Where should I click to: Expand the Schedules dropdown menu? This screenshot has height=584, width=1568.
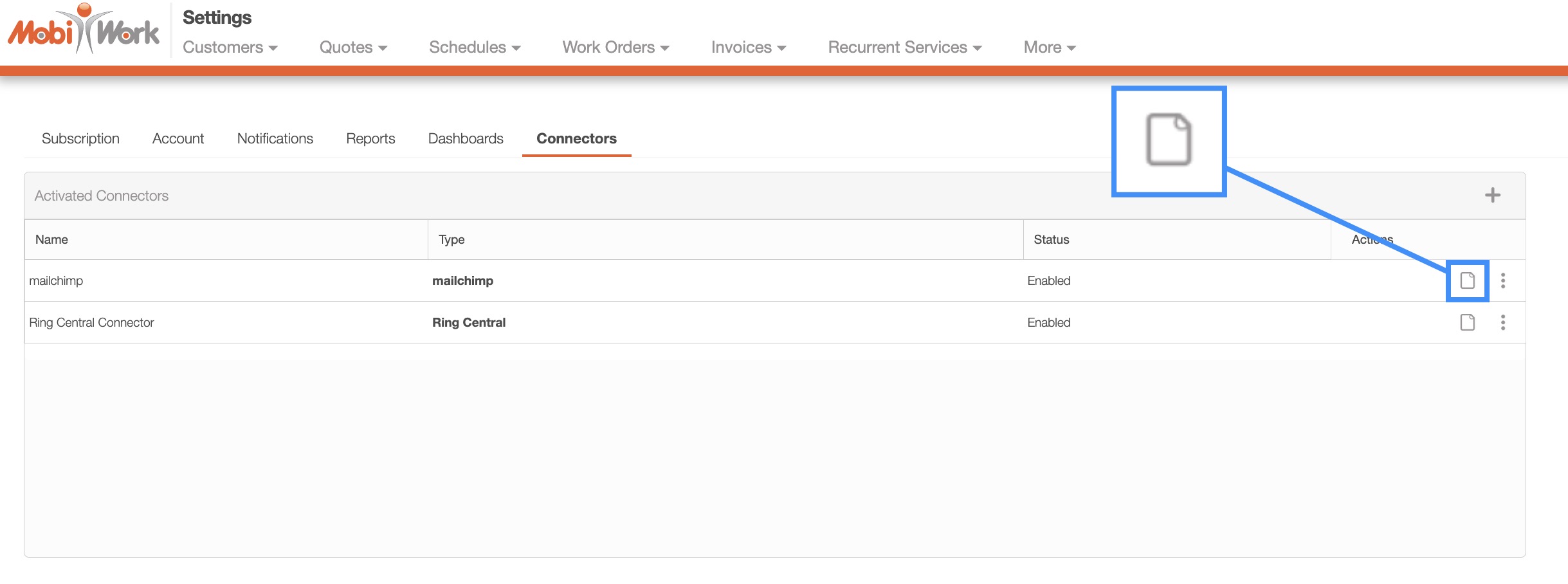(475, 48)
